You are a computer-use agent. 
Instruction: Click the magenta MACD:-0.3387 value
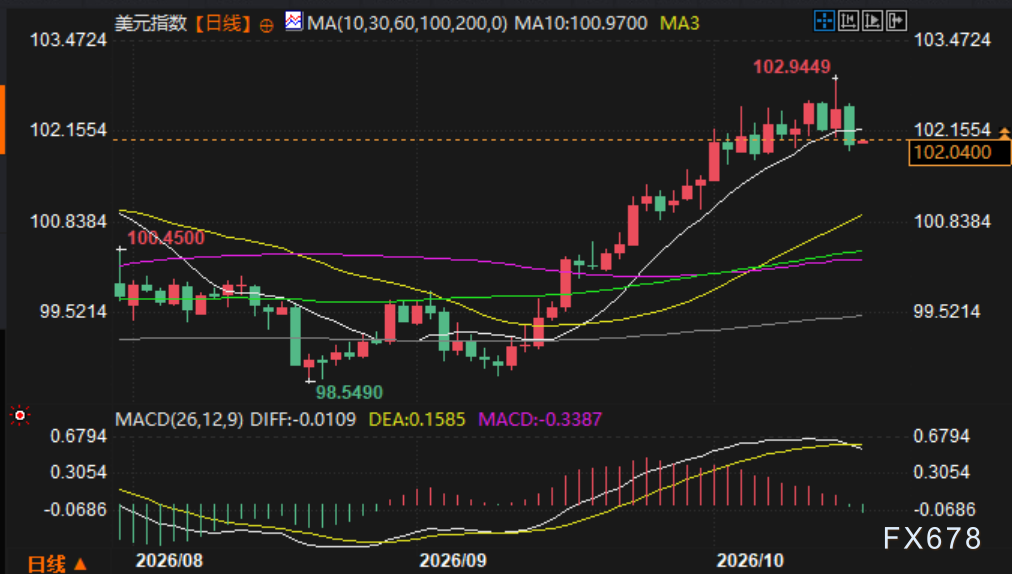pyautogui.click(x=540, y=420)
